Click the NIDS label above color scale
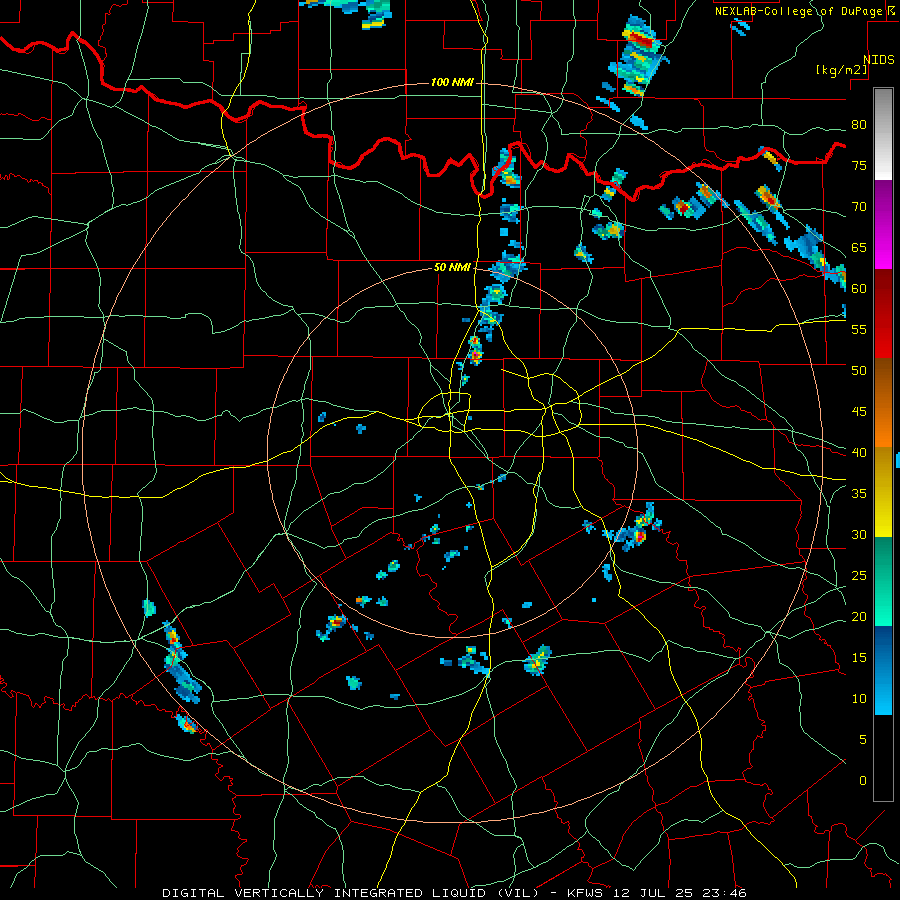The height and width of the screenshot is (900, 900). (879, 60)
